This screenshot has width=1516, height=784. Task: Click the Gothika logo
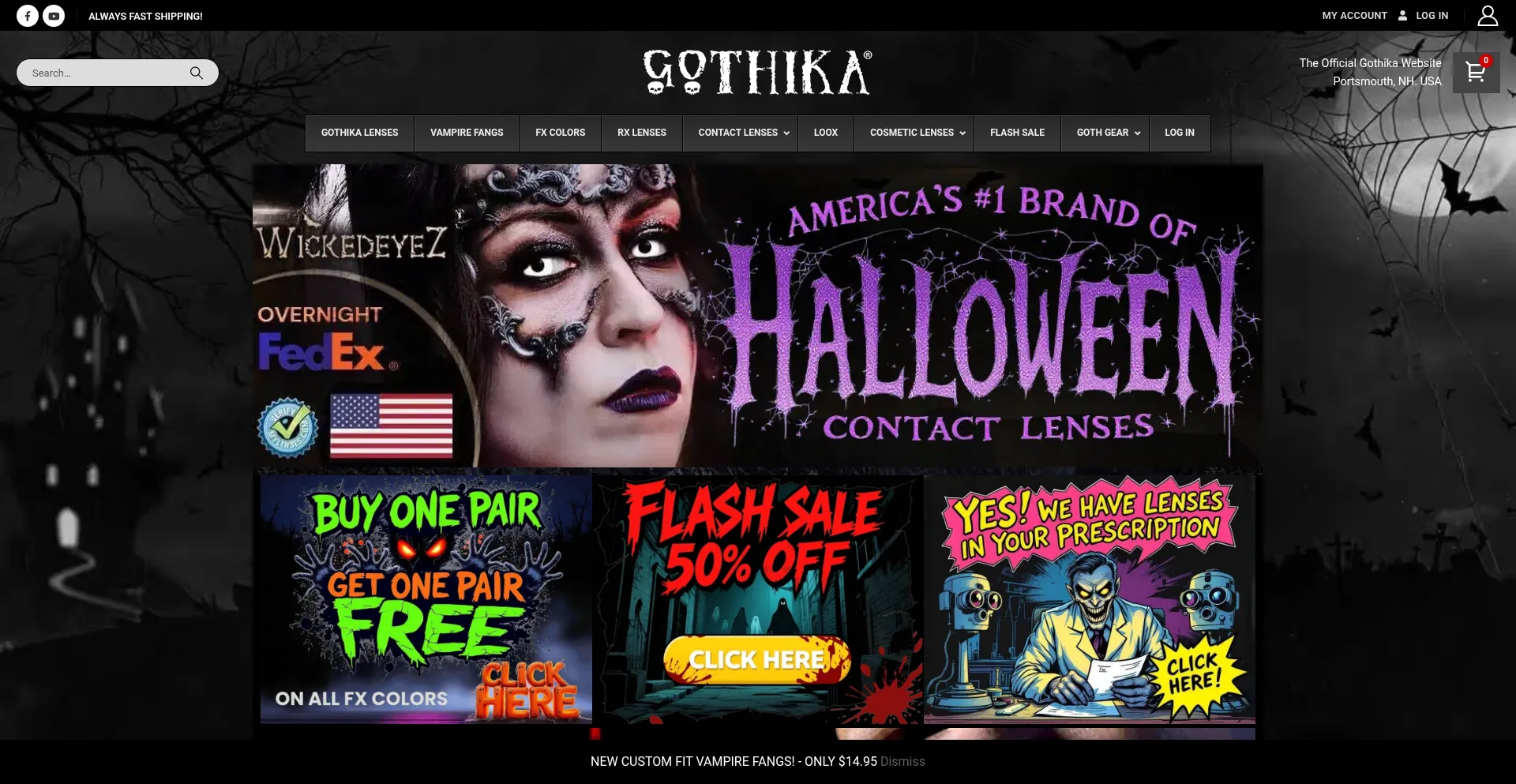pos(758,72)
